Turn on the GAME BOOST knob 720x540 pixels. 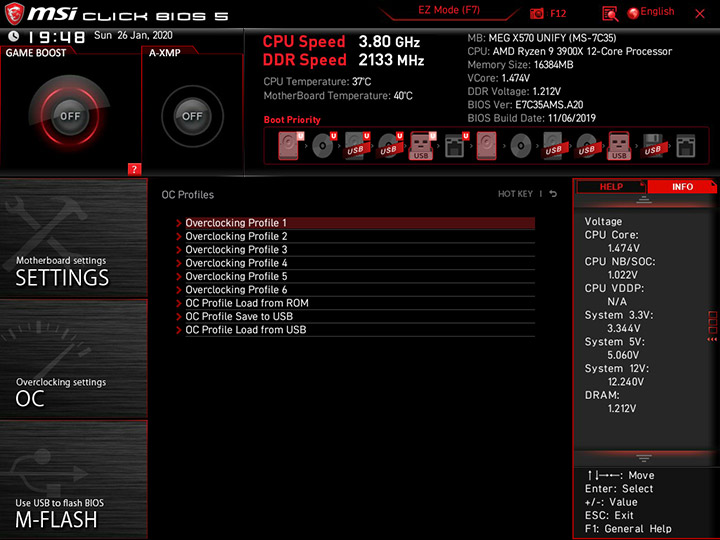point(70,116)
